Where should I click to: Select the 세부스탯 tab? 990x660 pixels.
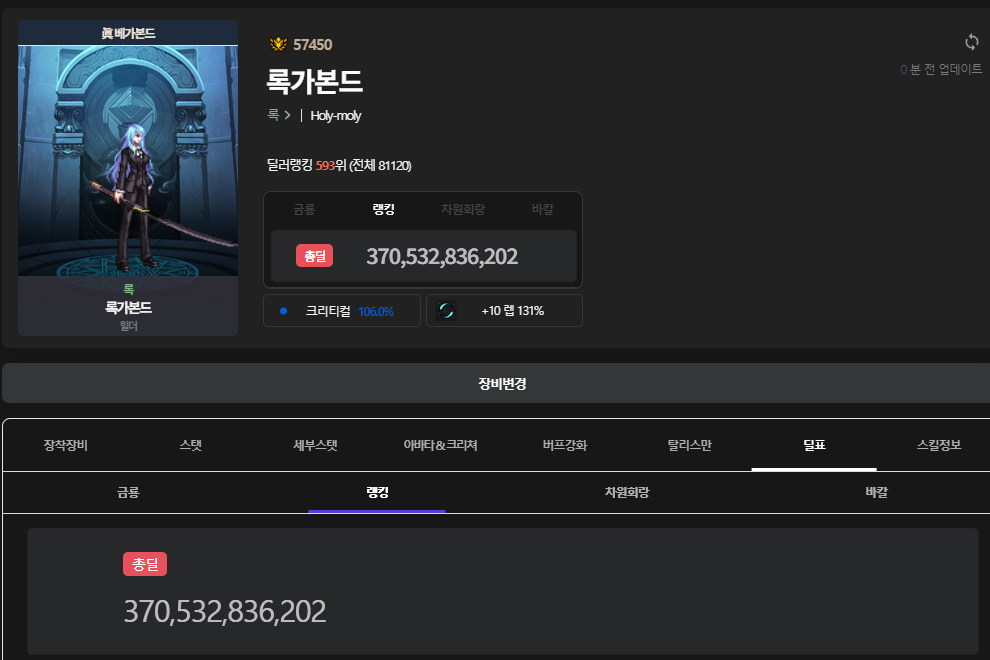click(315, 445)
